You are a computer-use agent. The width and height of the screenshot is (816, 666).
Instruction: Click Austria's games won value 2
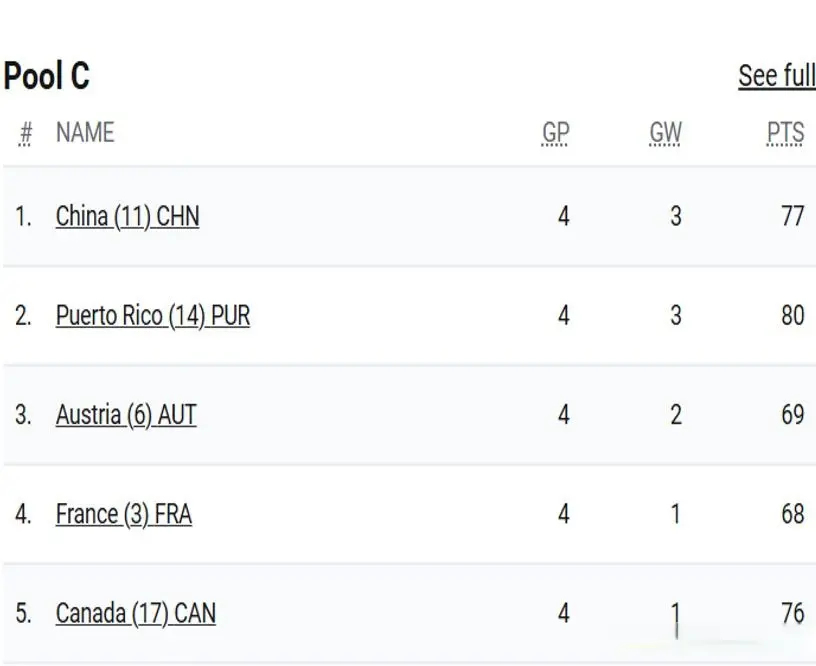point(675,415)
